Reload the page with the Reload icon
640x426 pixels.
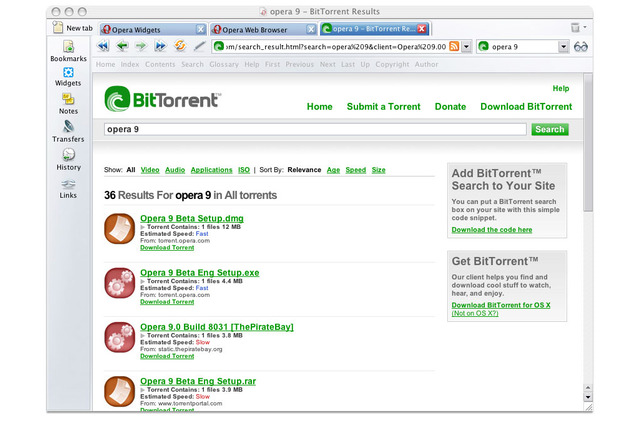180,46
